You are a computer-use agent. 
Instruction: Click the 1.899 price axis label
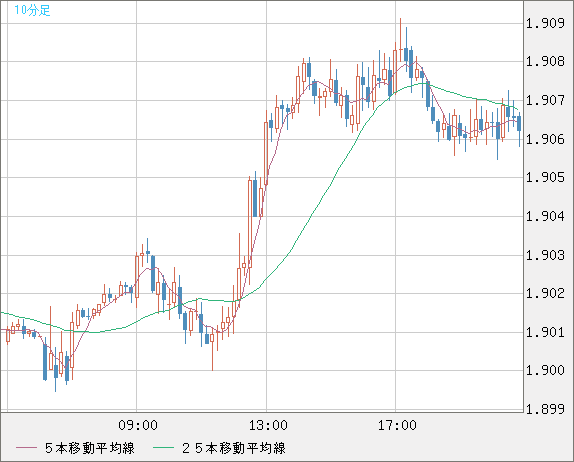[545, 409]
